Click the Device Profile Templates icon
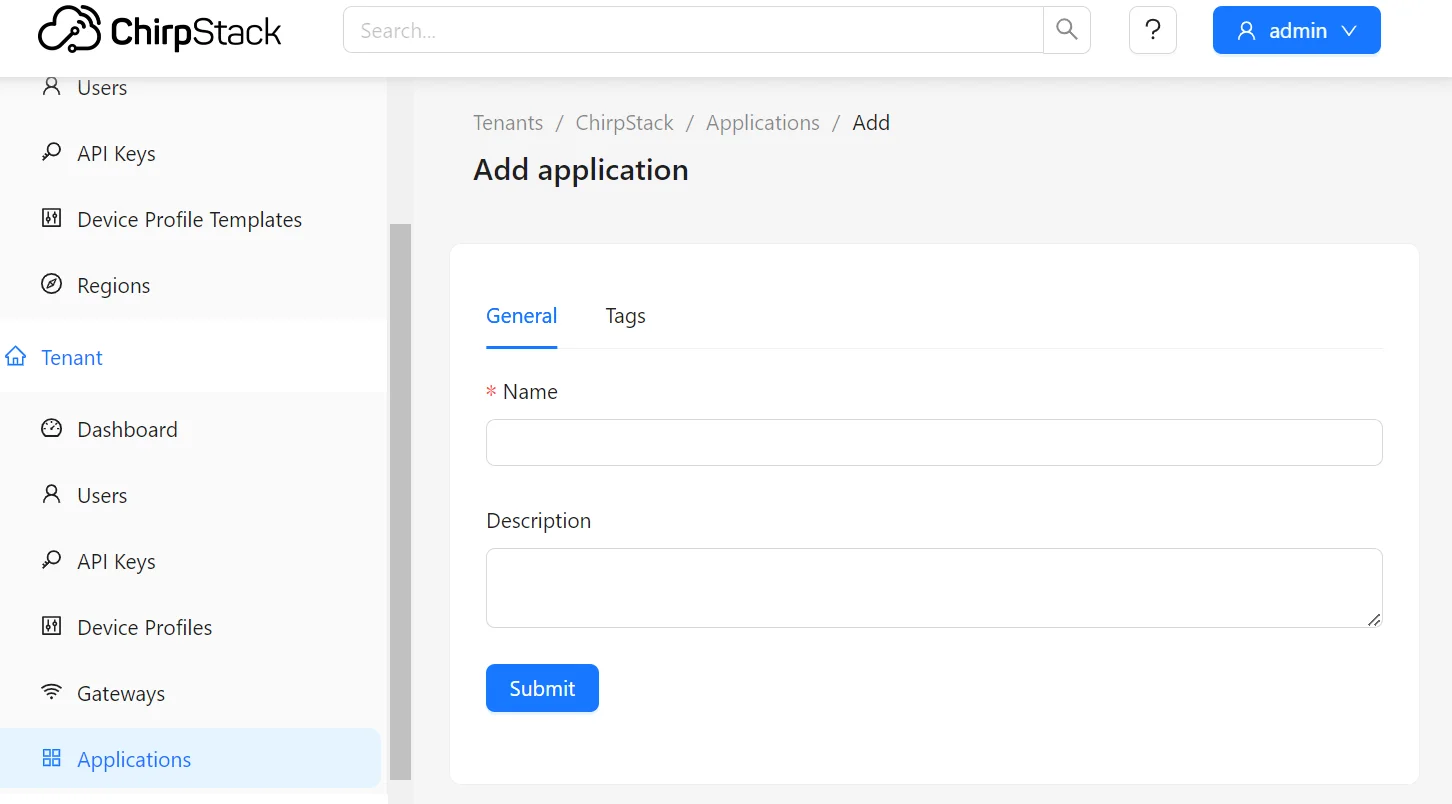1452x804 pixels. [x=51, y=219]
